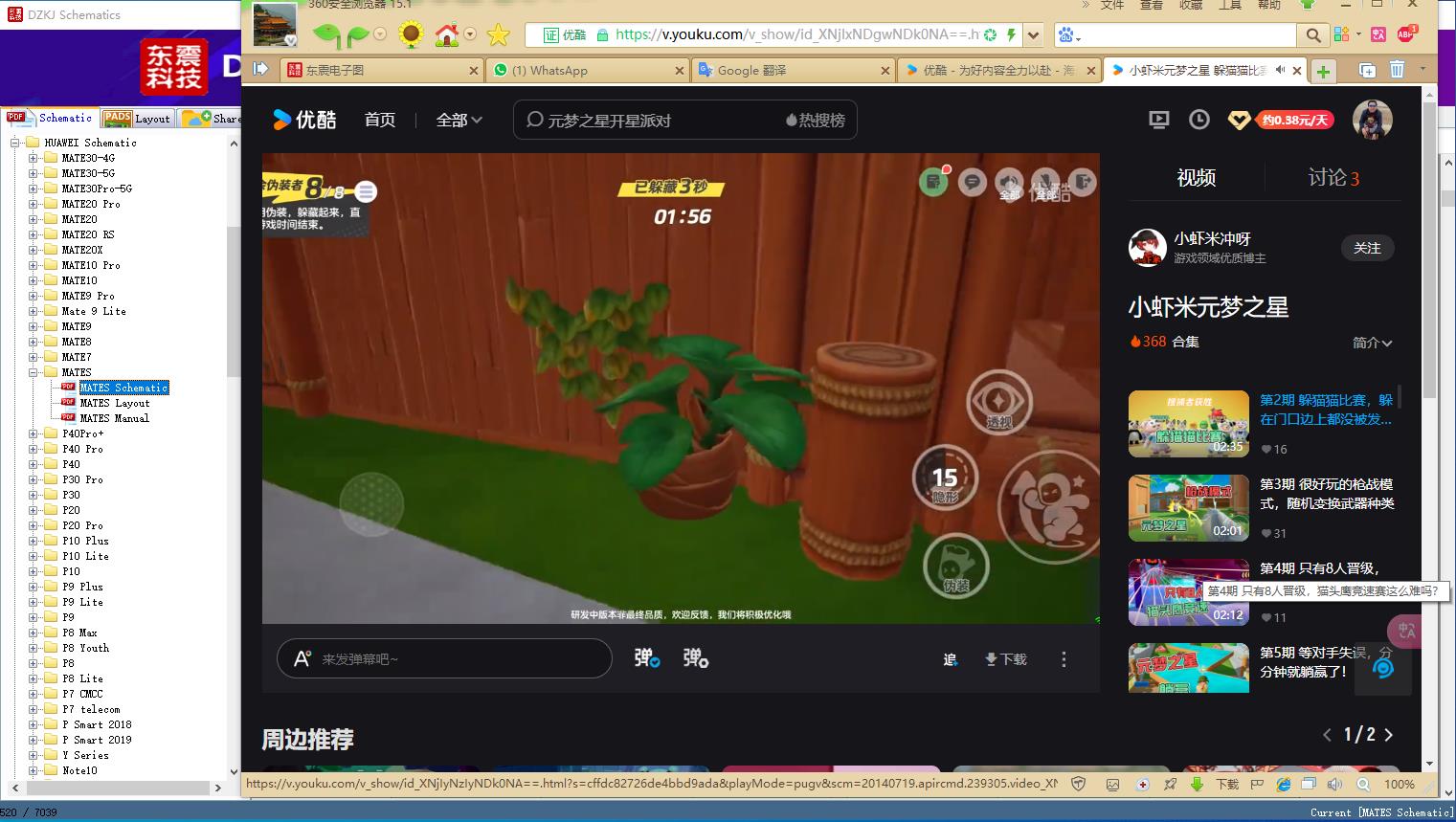
Task: Click the danmaku settings 弹 gear icon
Action: [695, 658]
